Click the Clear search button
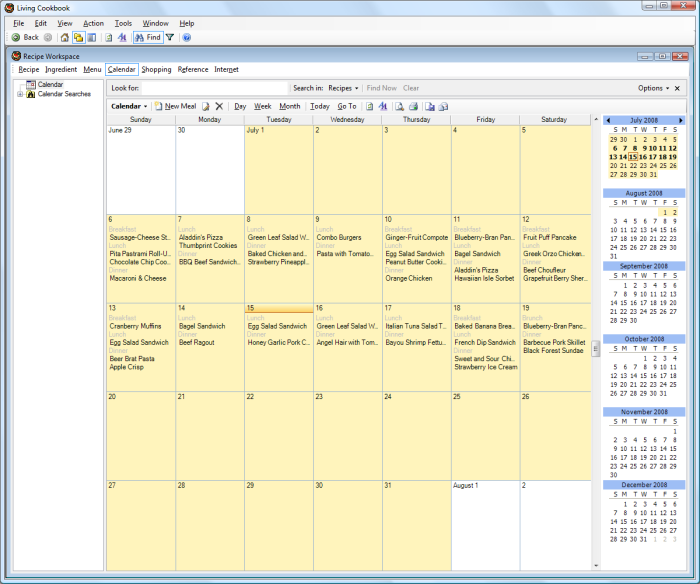The image size is (700, 584). [411, 88]
